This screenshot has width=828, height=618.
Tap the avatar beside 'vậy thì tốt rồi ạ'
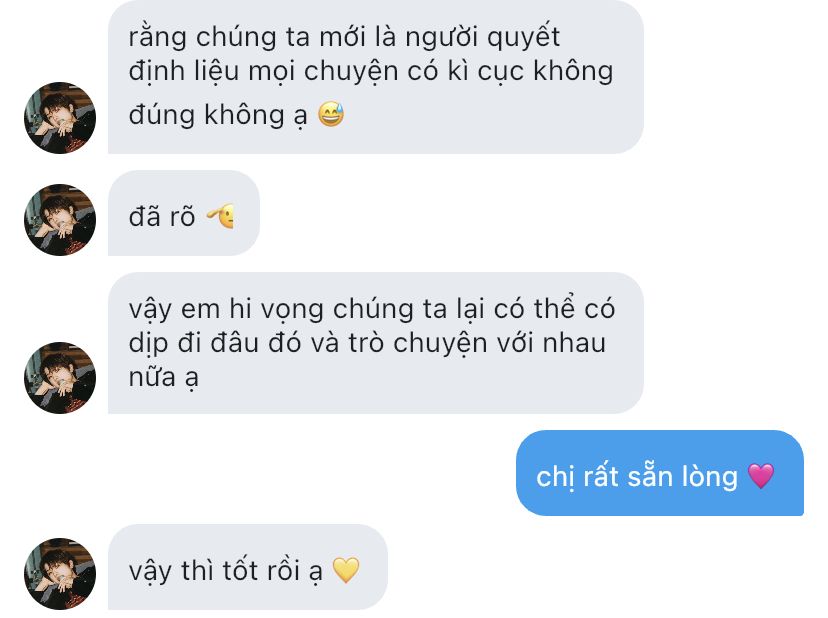[x=60, y=574]
